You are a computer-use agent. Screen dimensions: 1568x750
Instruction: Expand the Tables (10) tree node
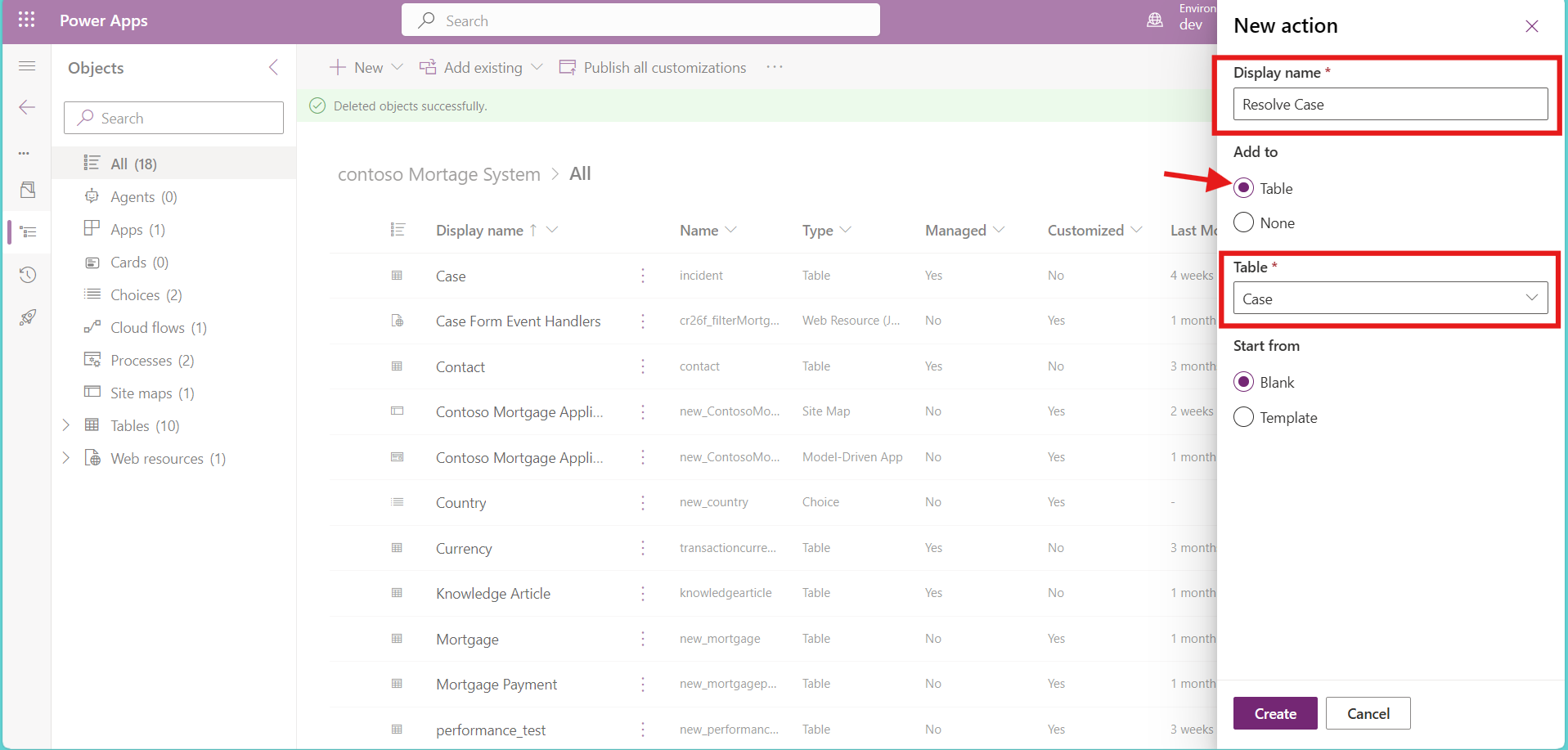click(66, 425)
